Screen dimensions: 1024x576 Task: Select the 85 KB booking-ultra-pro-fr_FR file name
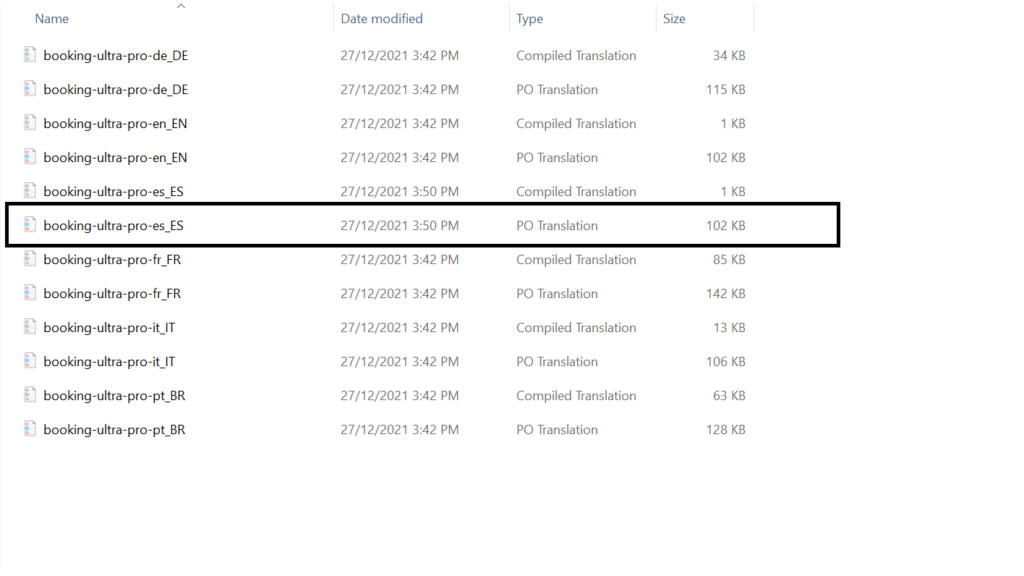click(x=112, y=259)
